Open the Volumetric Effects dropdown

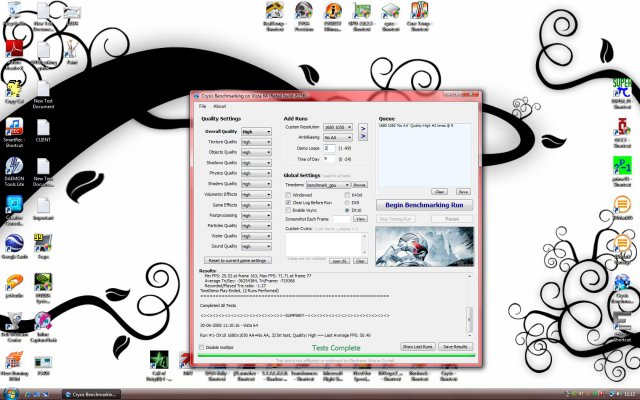(x=256, y=195)
